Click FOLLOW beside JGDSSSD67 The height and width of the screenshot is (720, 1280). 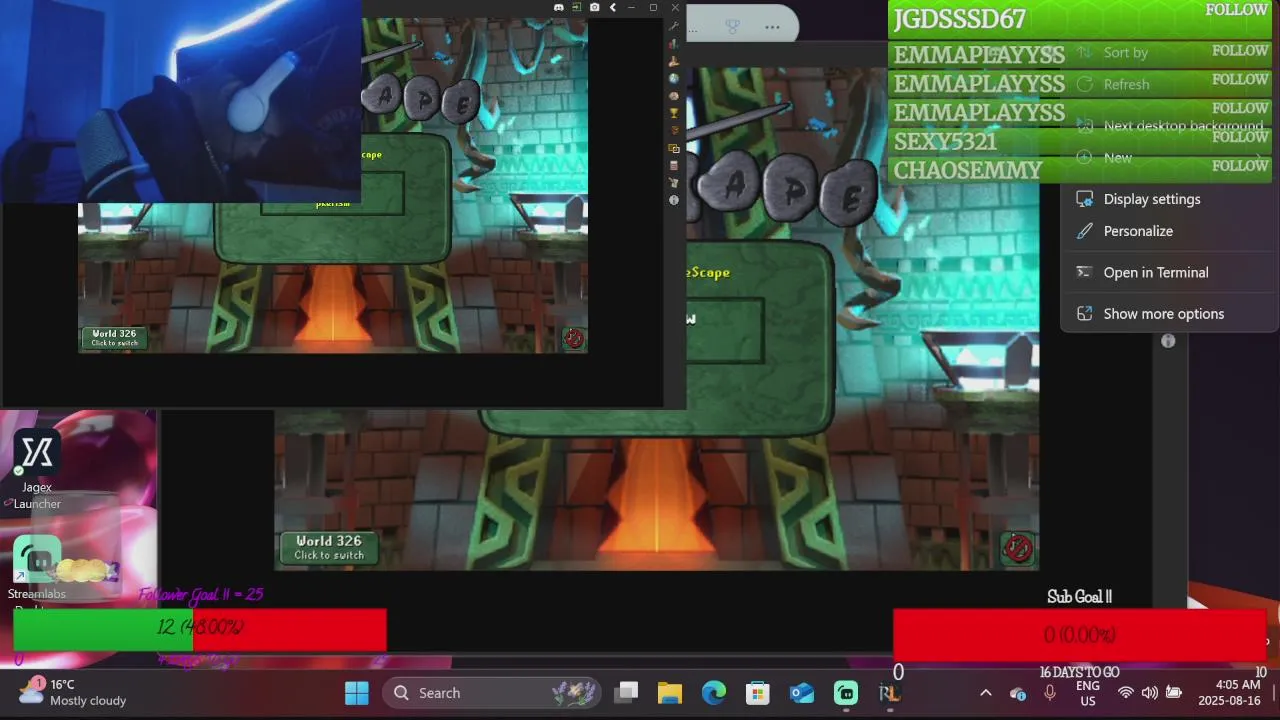pyautogui.click(x=1236, y=10)
